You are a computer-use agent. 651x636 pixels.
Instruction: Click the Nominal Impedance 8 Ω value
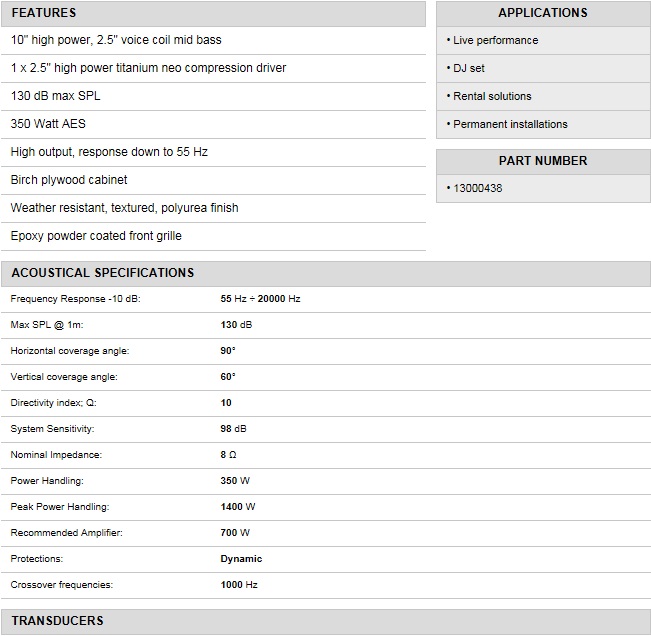click(228, 455)
